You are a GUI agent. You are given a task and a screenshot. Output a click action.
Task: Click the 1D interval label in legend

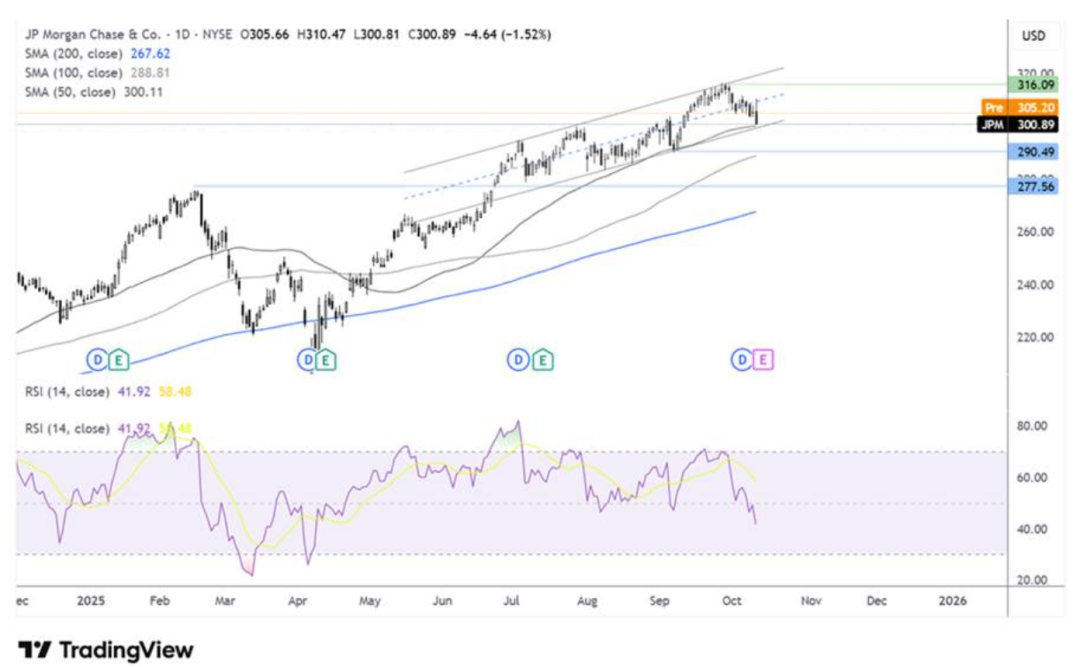(x=181, y=34)
